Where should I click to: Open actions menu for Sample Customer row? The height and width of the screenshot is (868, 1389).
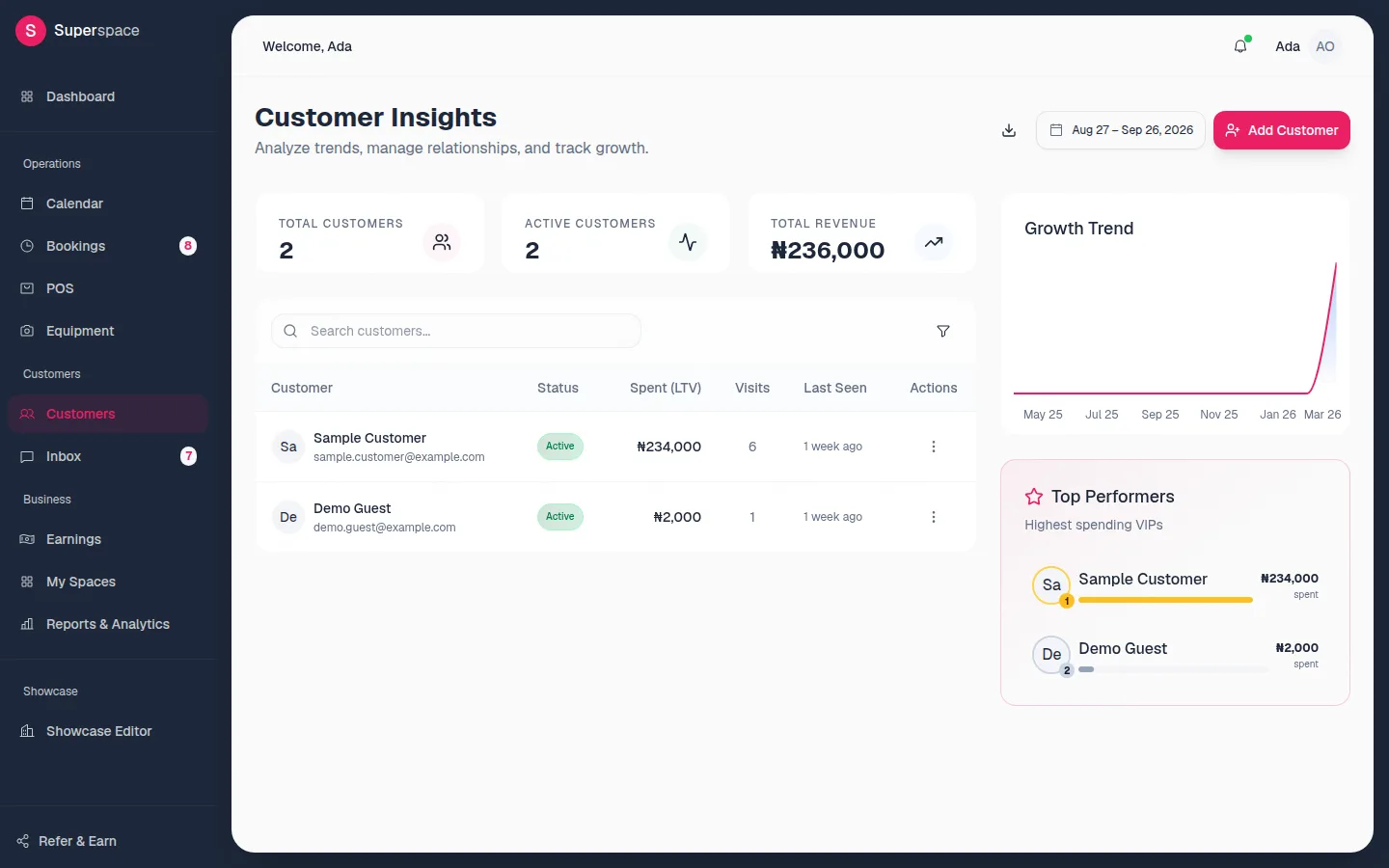(x=933, y=447)
